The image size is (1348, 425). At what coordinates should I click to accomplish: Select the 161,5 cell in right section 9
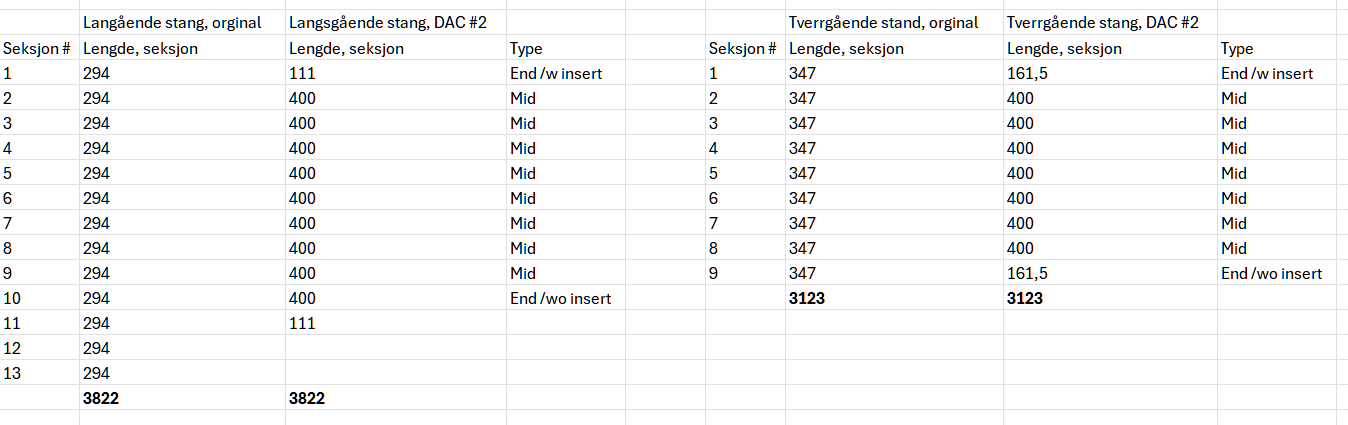click(x=1028, y=273)
